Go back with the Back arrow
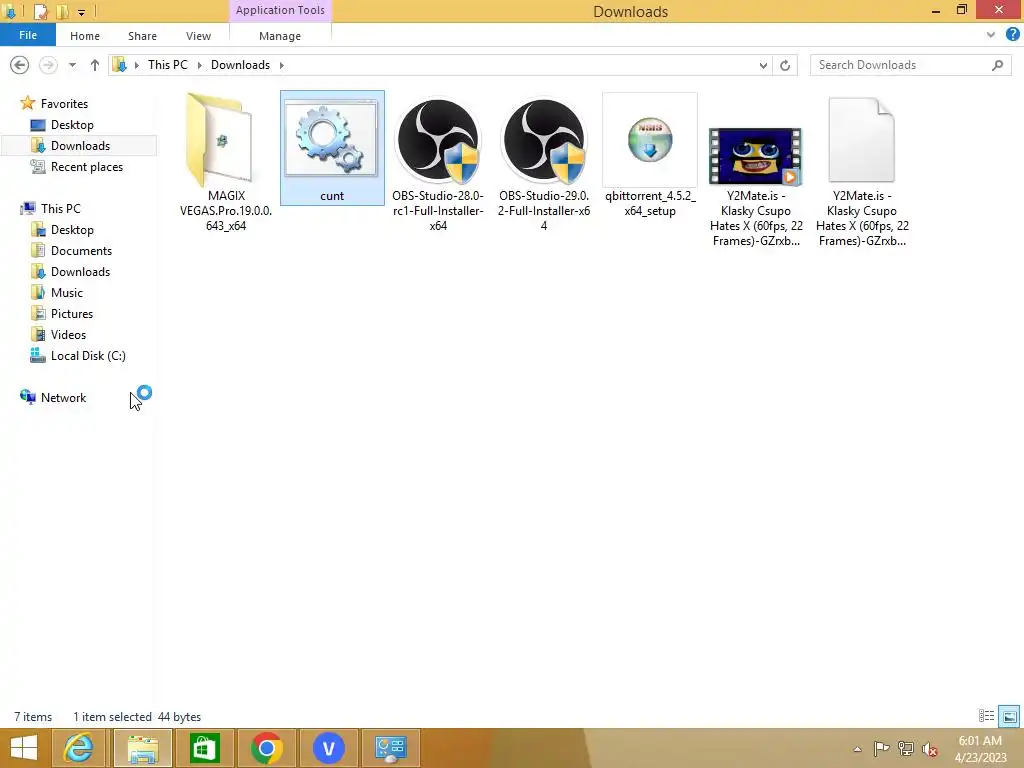 tap(20, 65)
